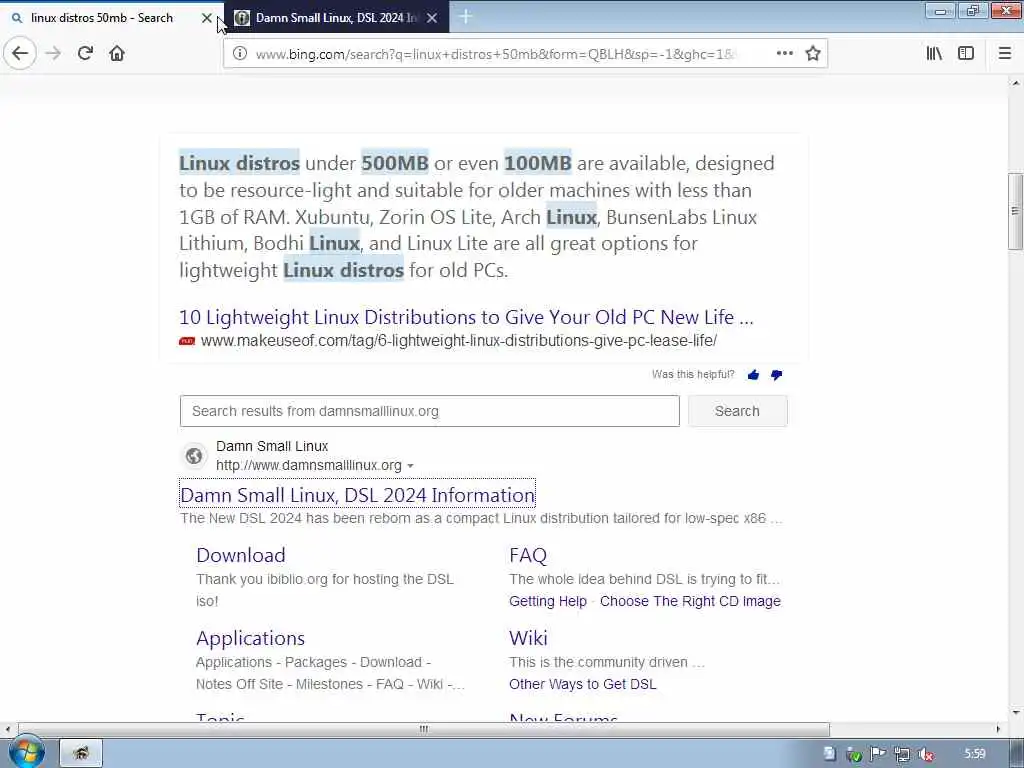The image size is (1024, 768).
Task: Click the green shield tray icon
Action: tap(854, 755)
